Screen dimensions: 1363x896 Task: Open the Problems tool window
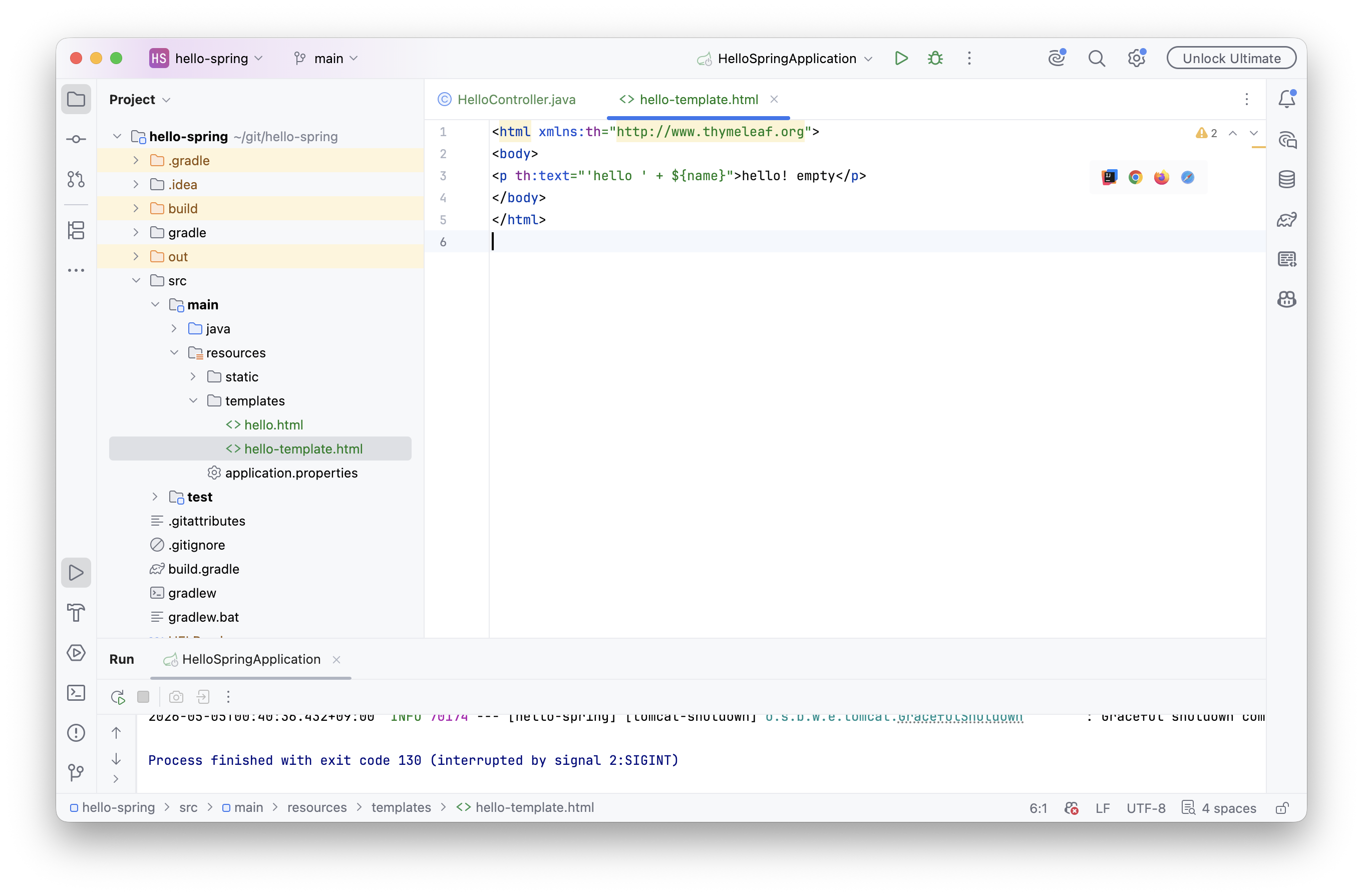point(76,733)
